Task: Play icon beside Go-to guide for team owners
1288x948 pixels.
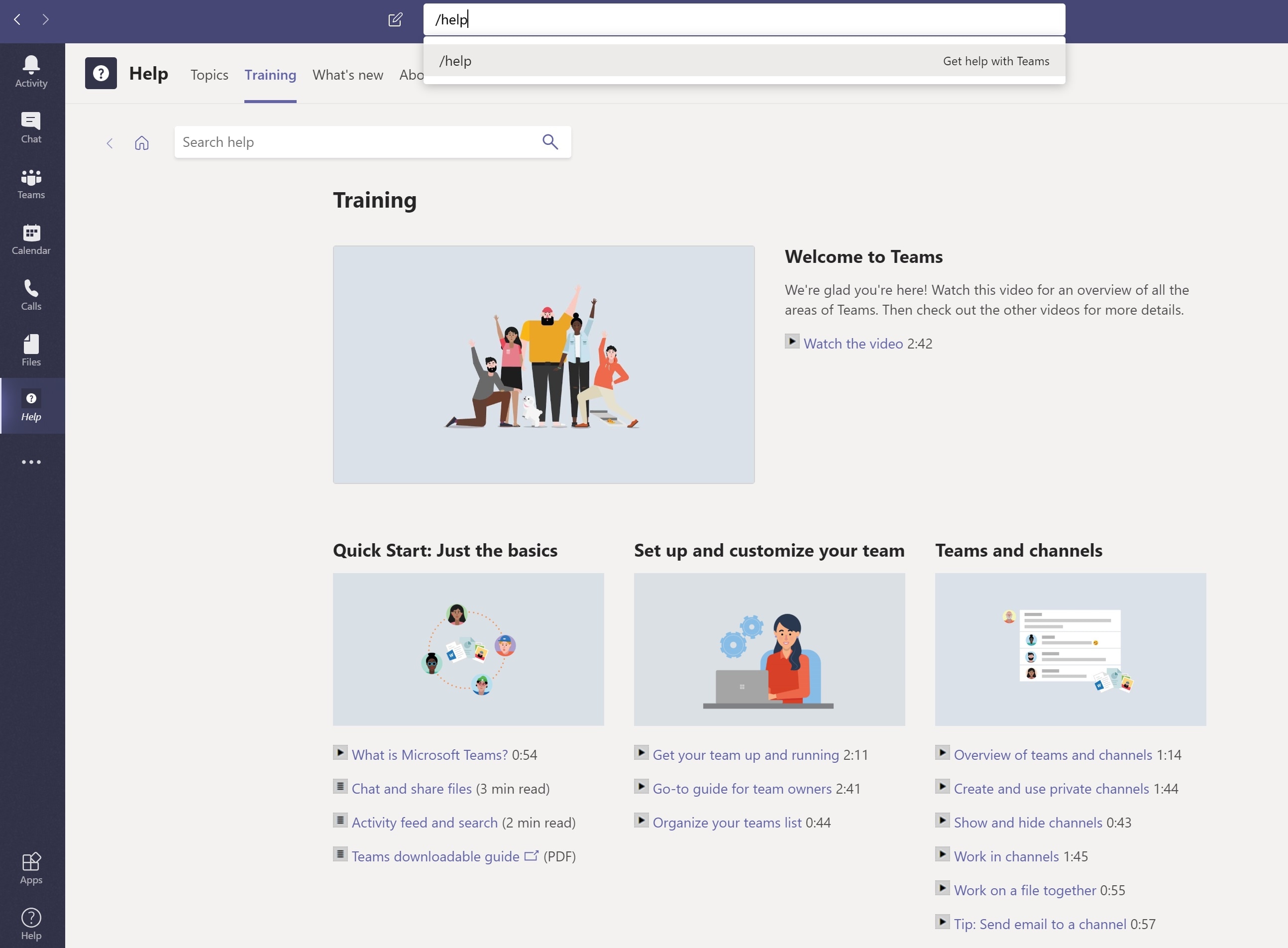Action: click(641, 786)
